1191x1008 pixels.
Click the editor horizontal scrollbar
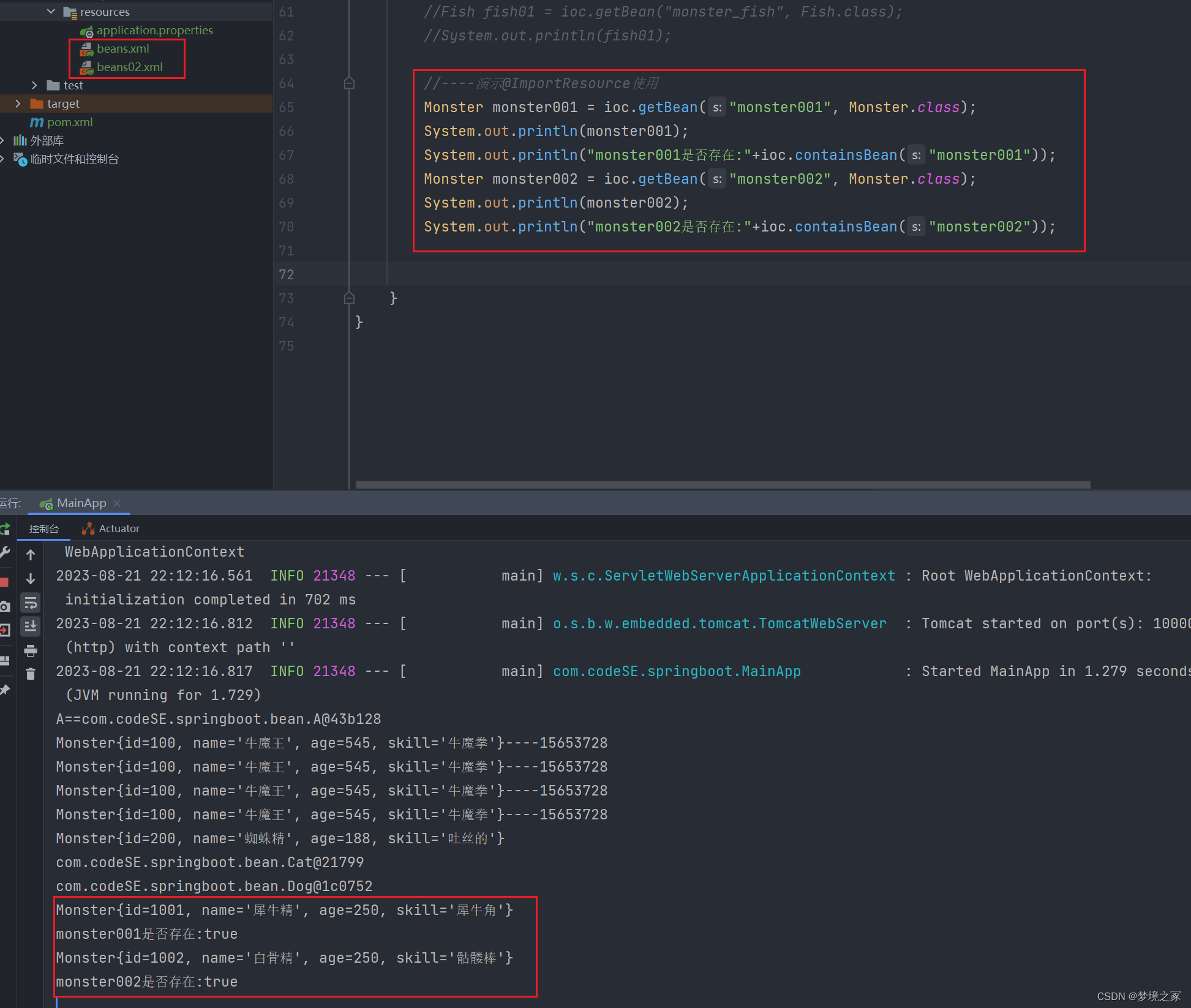click(723, 484)
